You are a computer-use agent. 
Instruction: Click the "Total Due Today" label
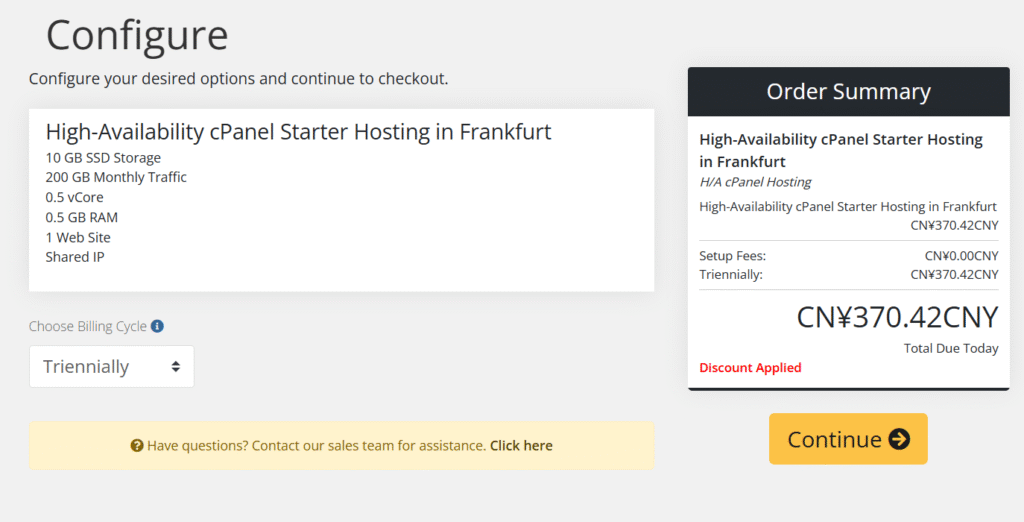click(950, 348)
